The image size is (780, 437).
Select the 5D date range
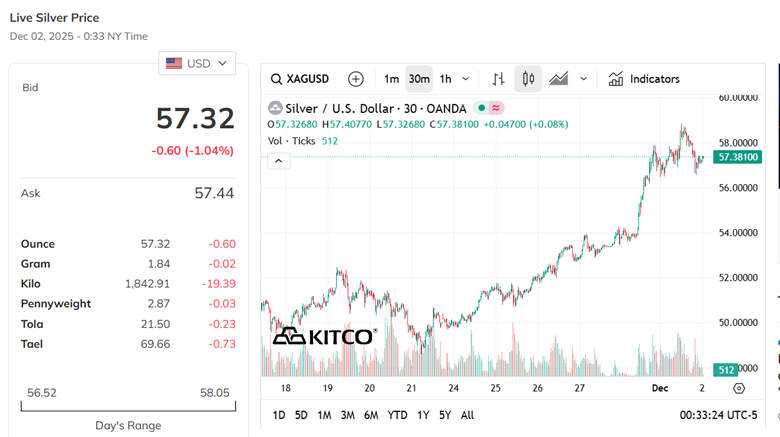(x=301, y=415)
